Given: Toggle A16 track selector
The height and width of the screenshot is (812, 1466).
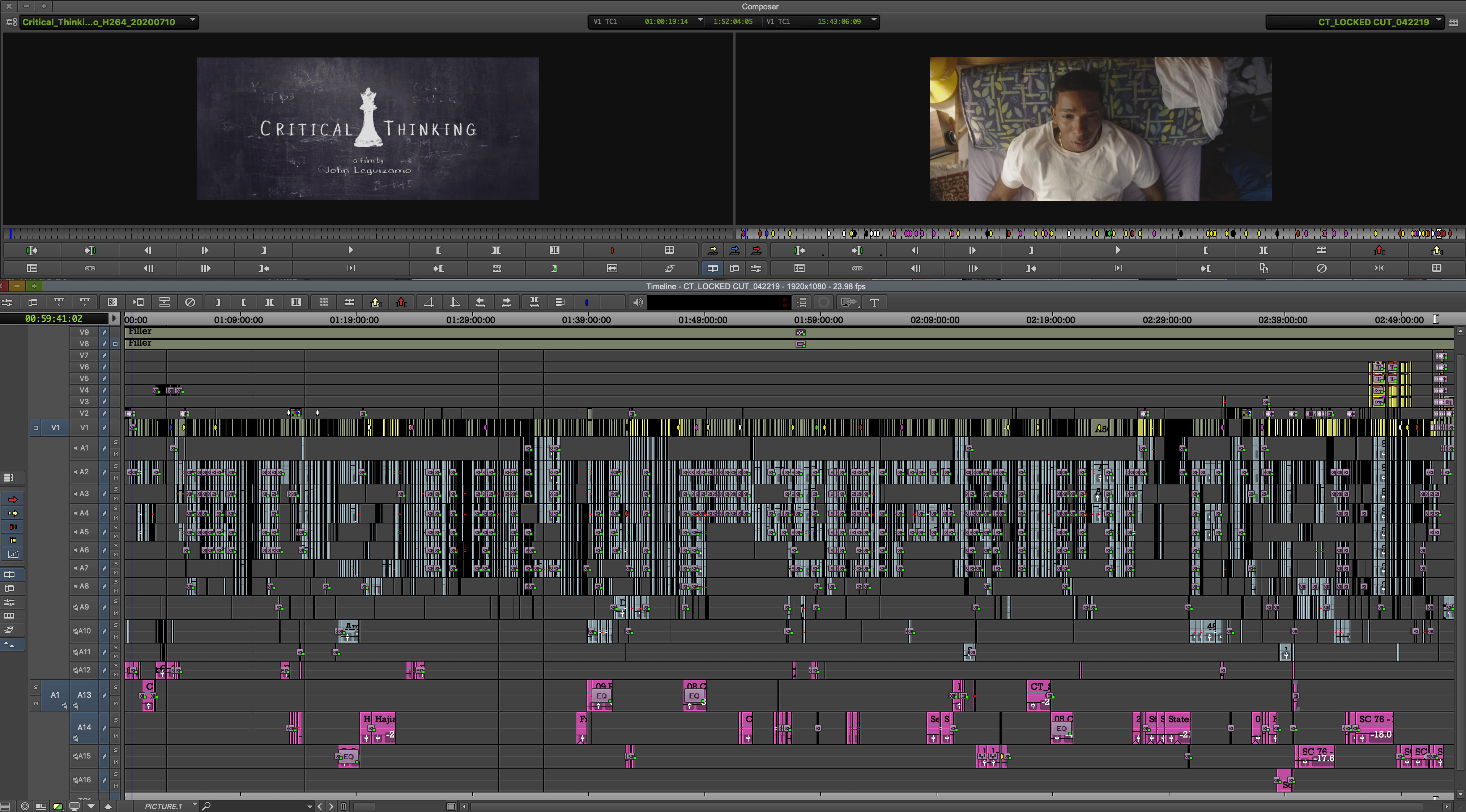Looking at the screenshot, I should click(84, 780).
